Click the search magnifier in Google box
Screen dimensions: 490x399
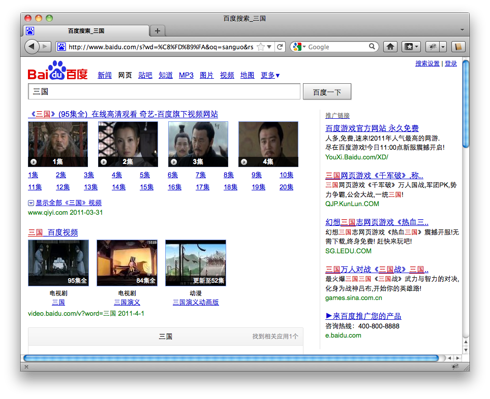372,46
